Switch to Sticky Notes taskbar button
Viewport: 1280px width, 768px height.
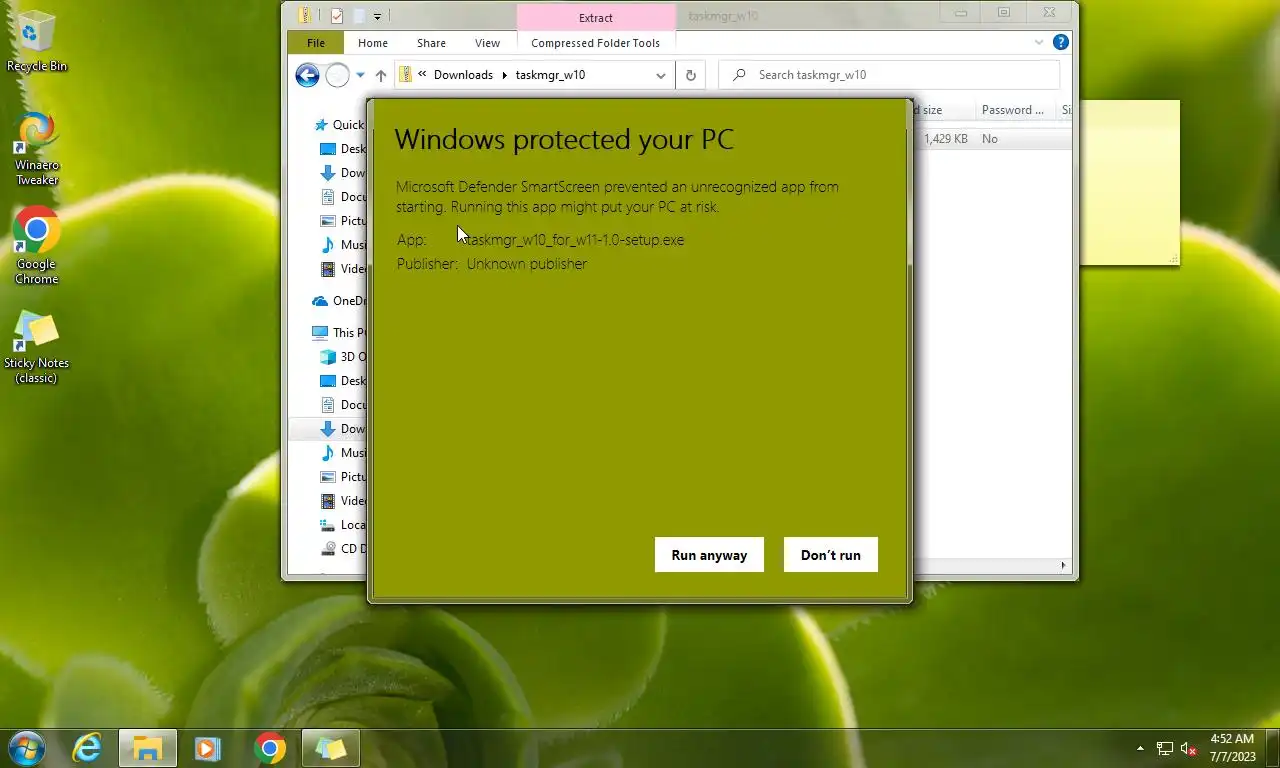(330, 748)
